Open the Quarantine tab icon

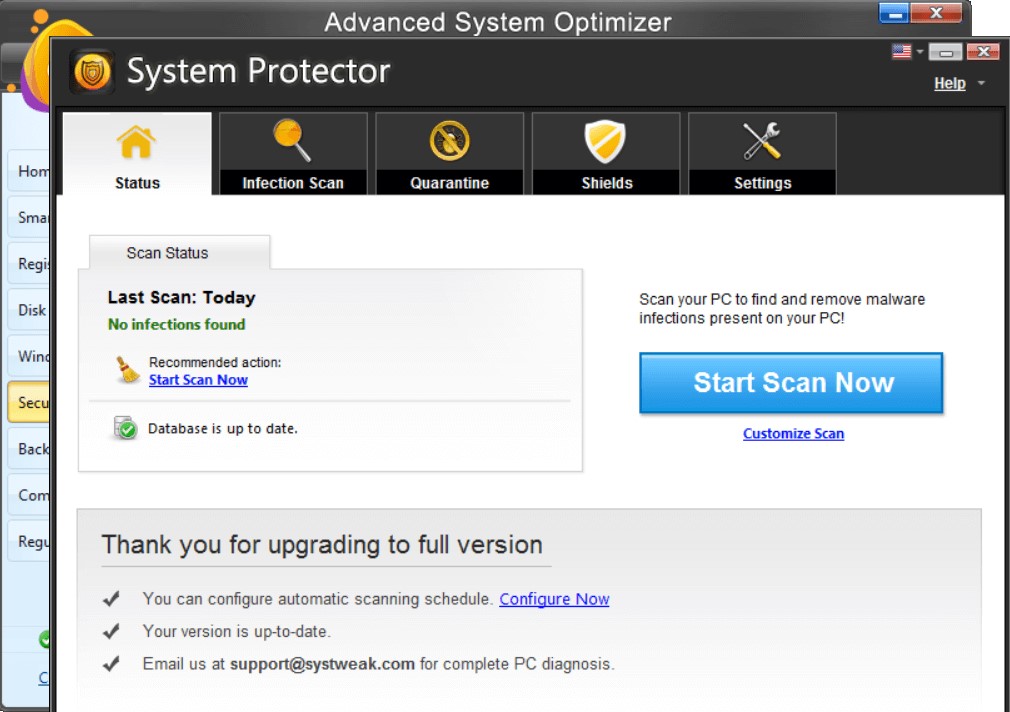click(x=448, y=142)
